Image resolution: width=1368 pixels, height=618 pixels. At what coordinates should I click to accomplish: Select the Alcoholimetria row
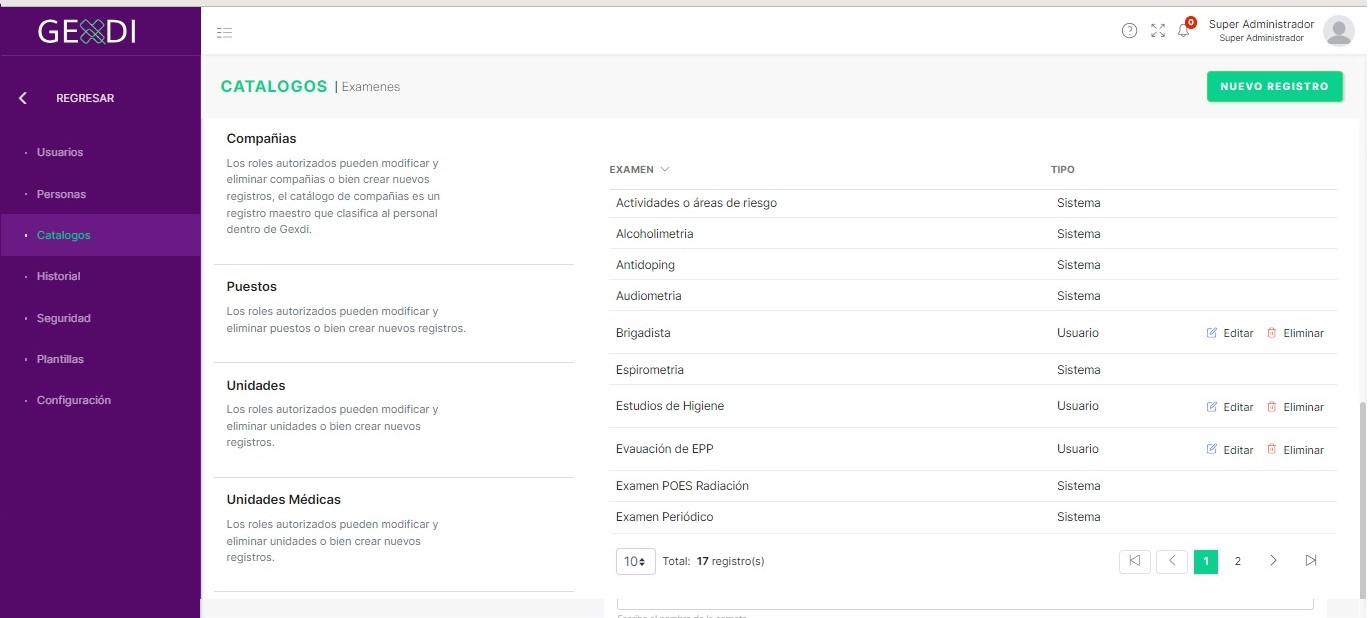[x=973, y=234]
